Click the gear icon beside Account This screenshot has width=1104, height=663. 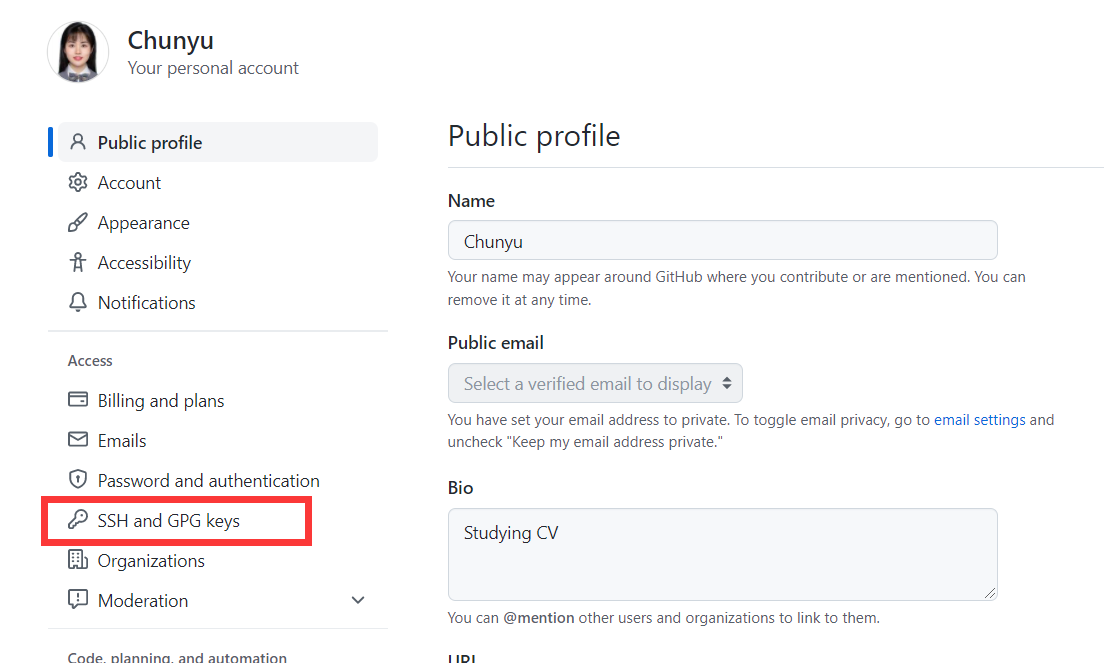pos(77,182)
